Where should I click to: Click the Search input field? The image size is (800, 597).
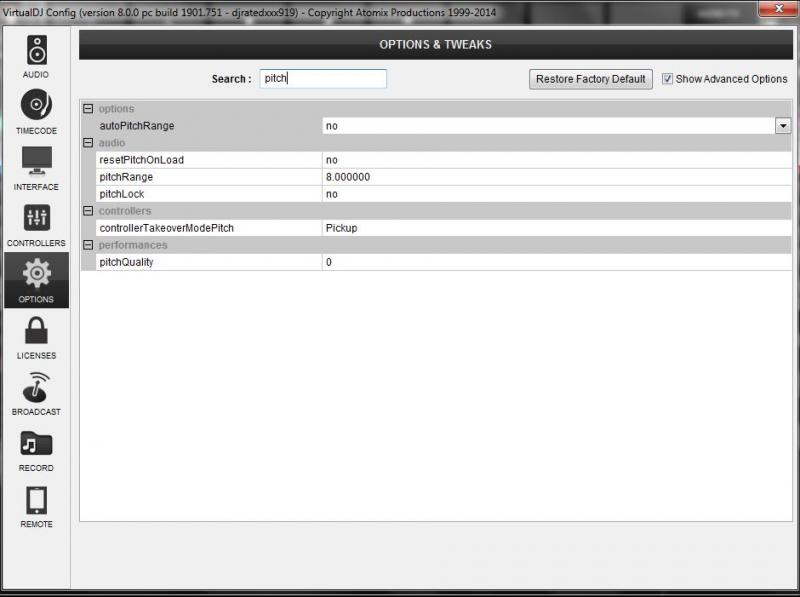pos(323,79)
